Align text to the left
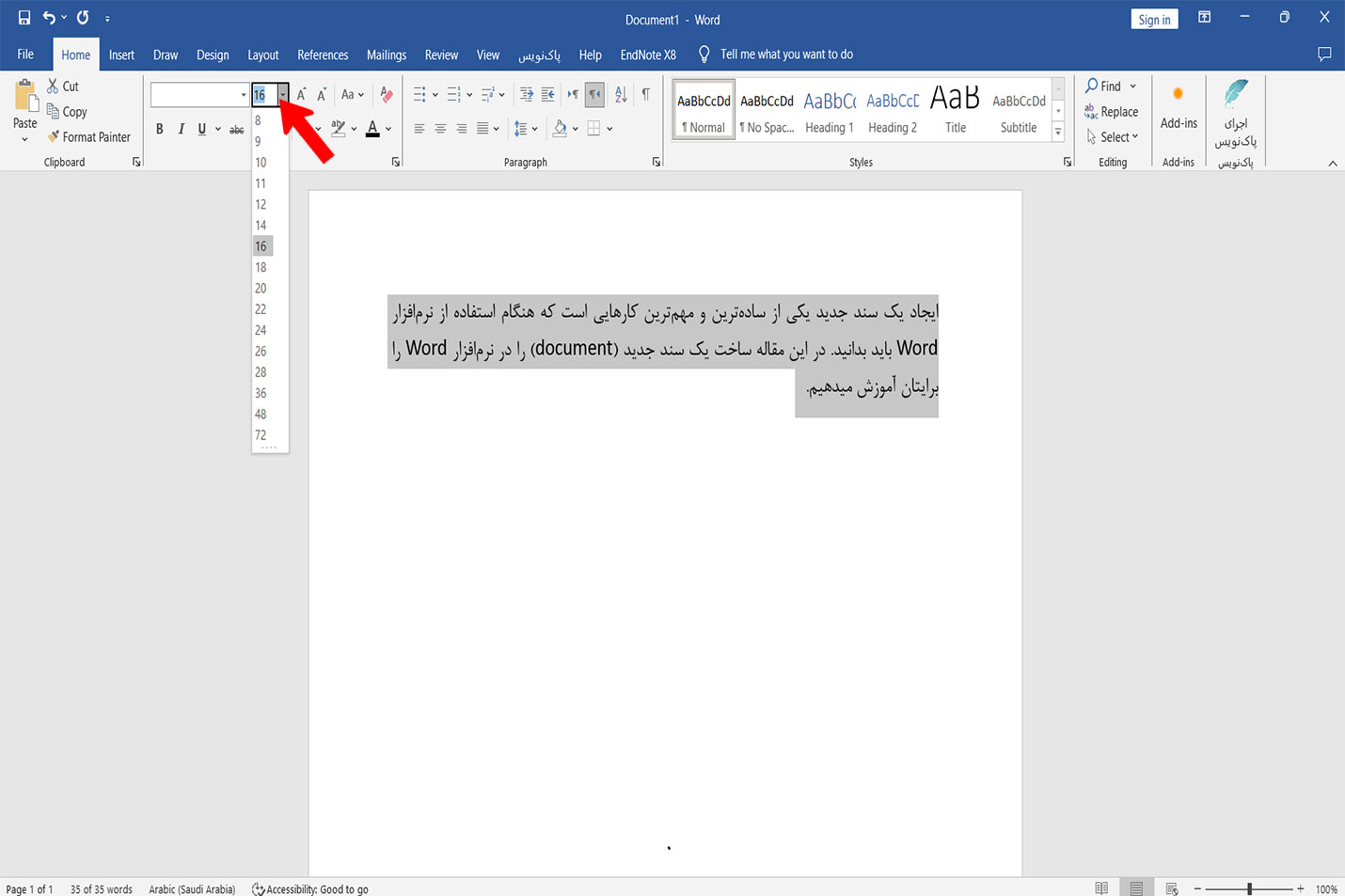Viewport: 1345px width, 896px height. tap(419, 129)
